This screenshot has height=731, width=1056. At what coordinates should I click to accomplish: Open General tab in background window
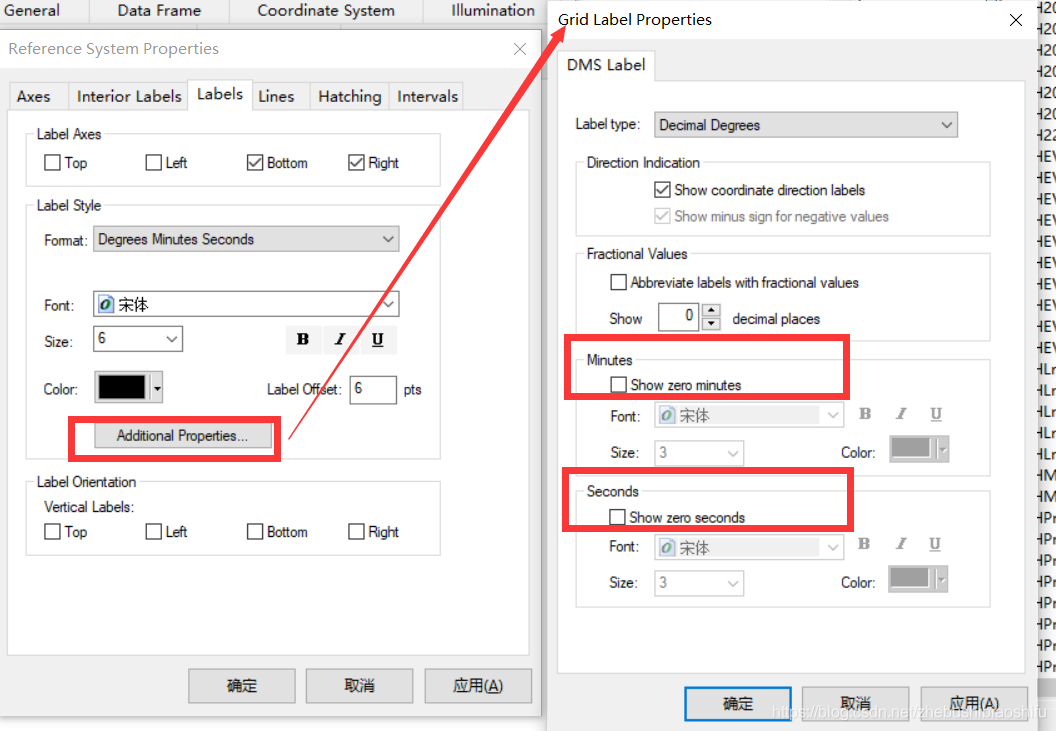32,10
